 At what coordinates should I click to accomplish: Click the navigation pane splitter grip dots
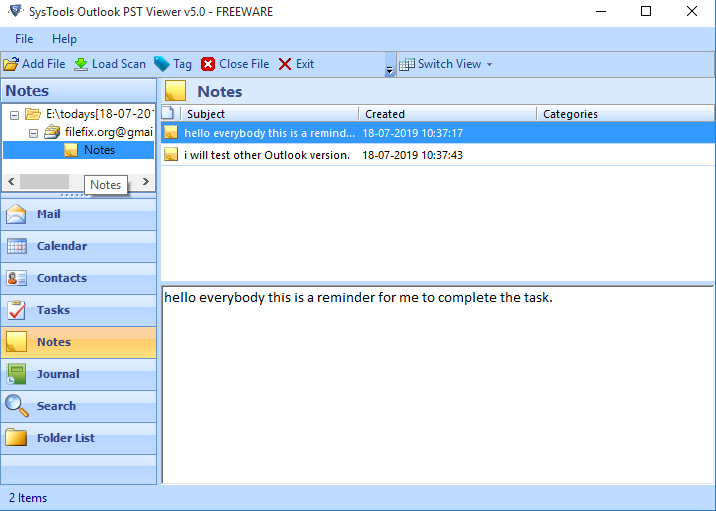pyautogui.click(x=75, y=195)
